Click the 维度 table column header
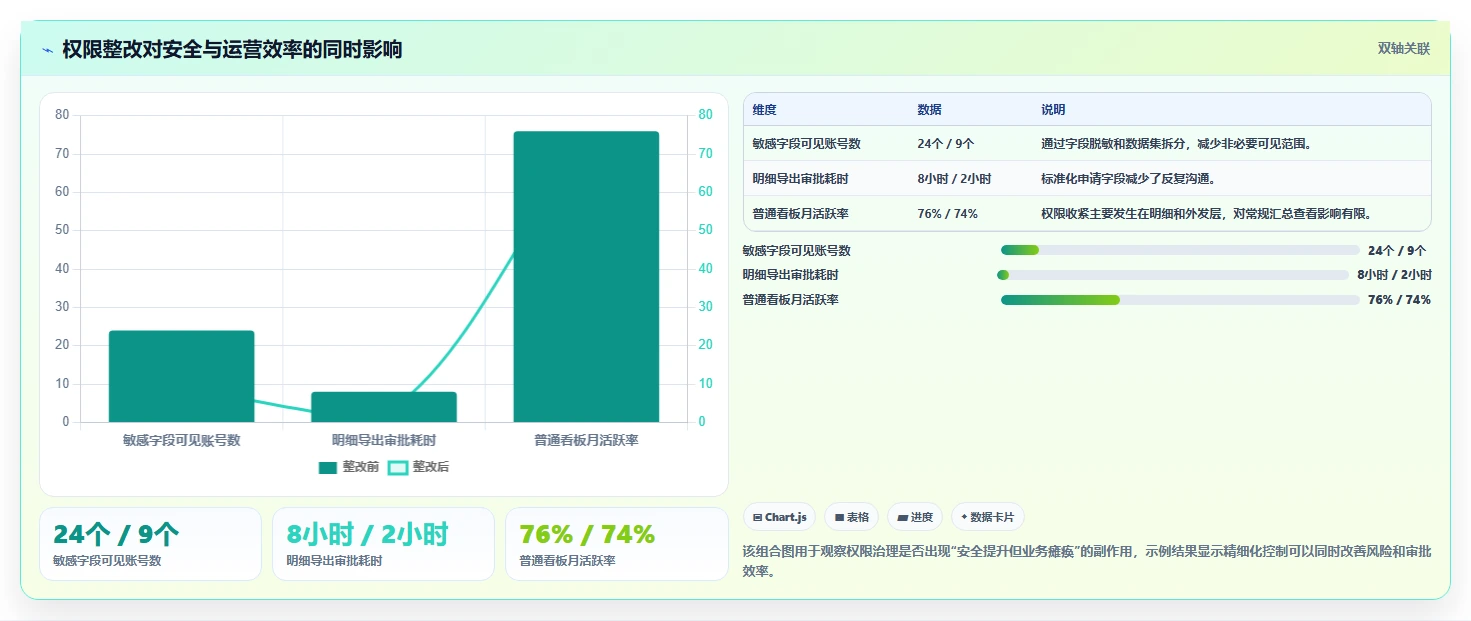1471x621 pixels. pos(765,110)
